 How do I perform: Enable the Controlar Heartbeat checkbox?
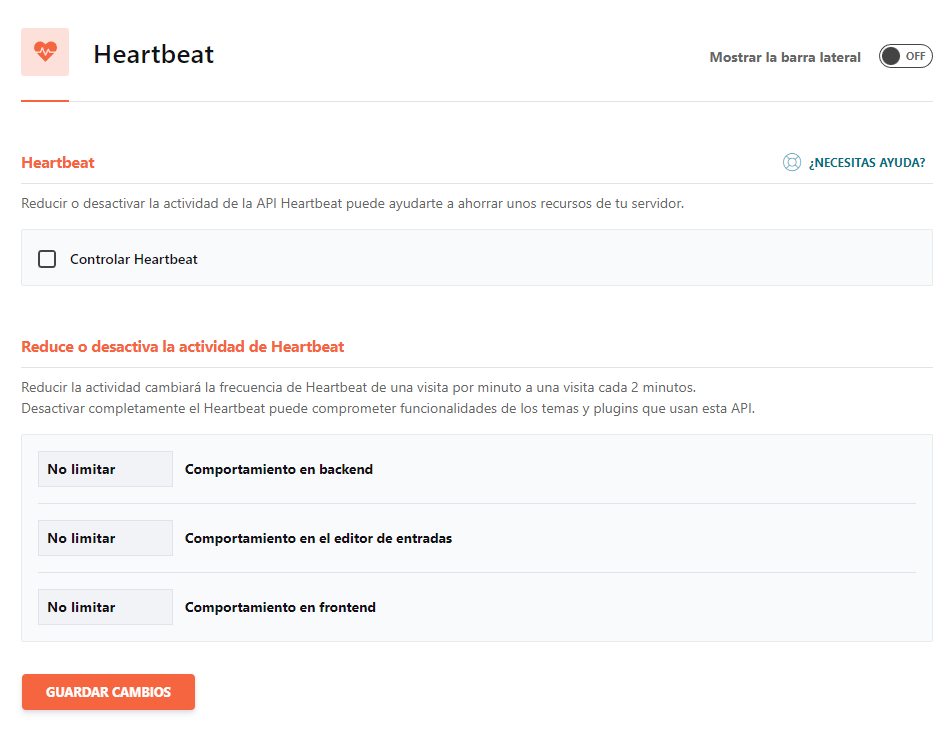[x=47, y=259]
